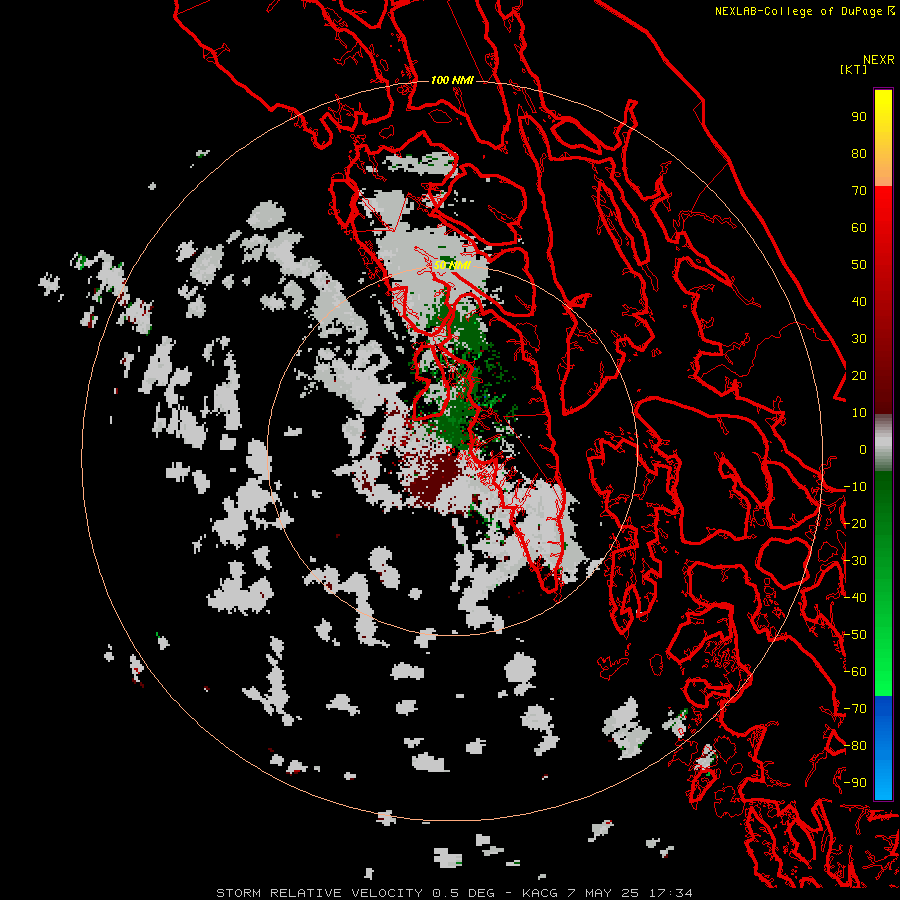The width and height of the screenshot is (900, 900).
Task: Click the STORM RELATIVE VELOCITY caption text
Action: pos(320,893)
